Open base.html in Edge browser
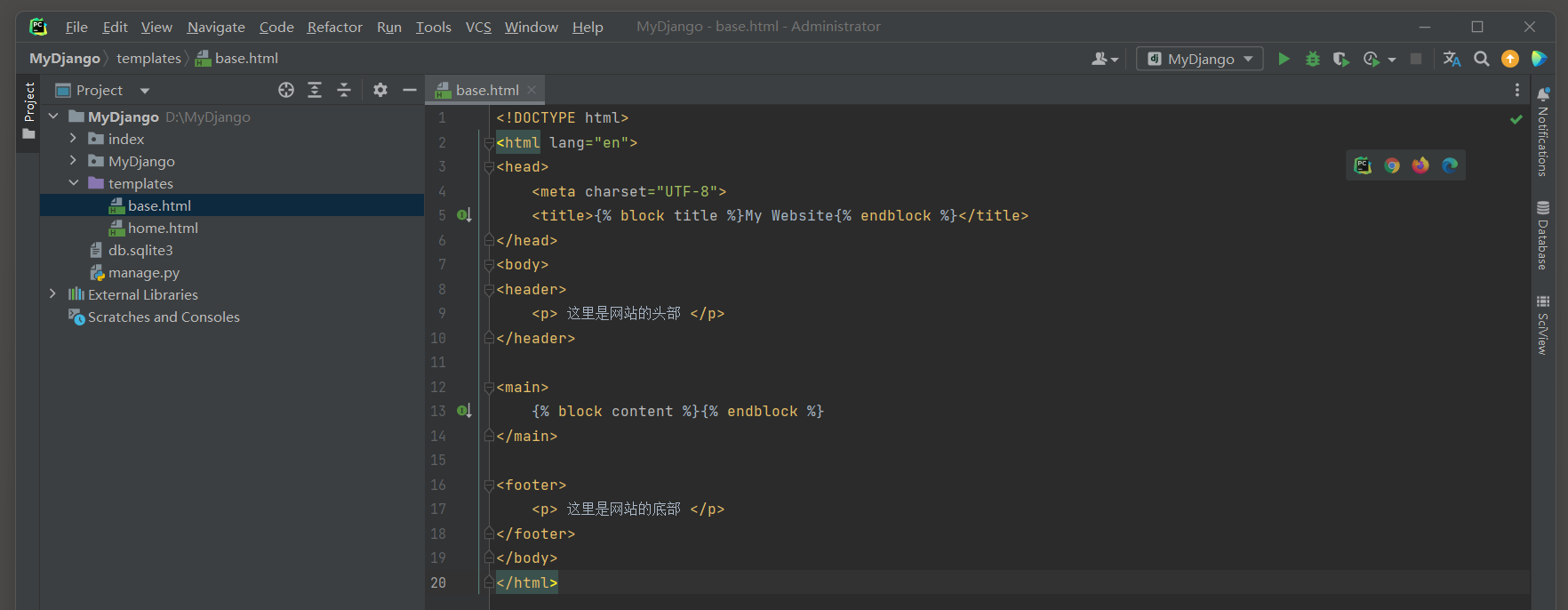Screen dimensions: 1568x610 pos(1450,165)
